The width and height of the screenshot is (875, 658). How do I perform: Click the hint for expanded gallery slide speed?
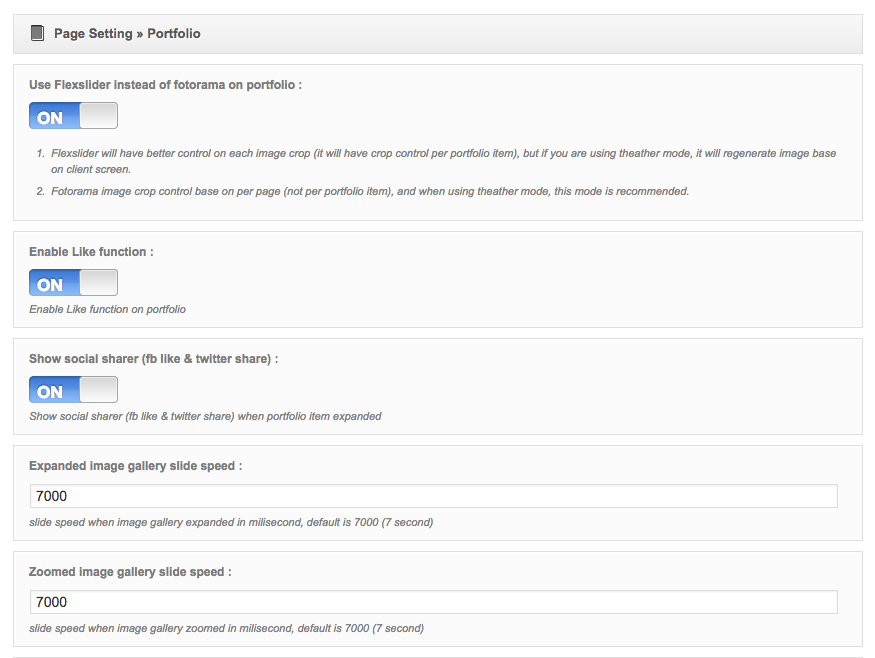click(x=231, y=522)
